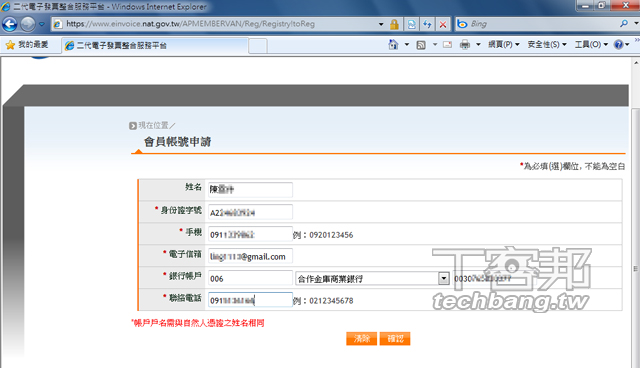Click the compatibility view icon
This screenshot has height=368, width=640.
[411, 24]
